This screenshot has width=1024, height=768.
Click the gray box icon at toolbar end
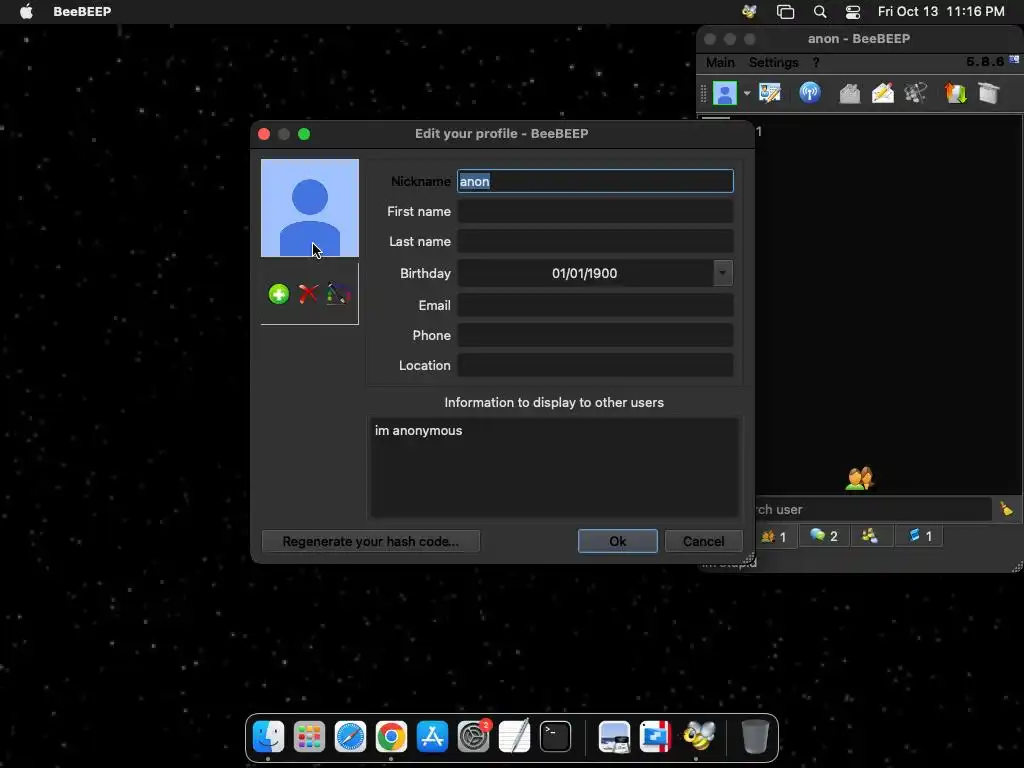(989, 93)
